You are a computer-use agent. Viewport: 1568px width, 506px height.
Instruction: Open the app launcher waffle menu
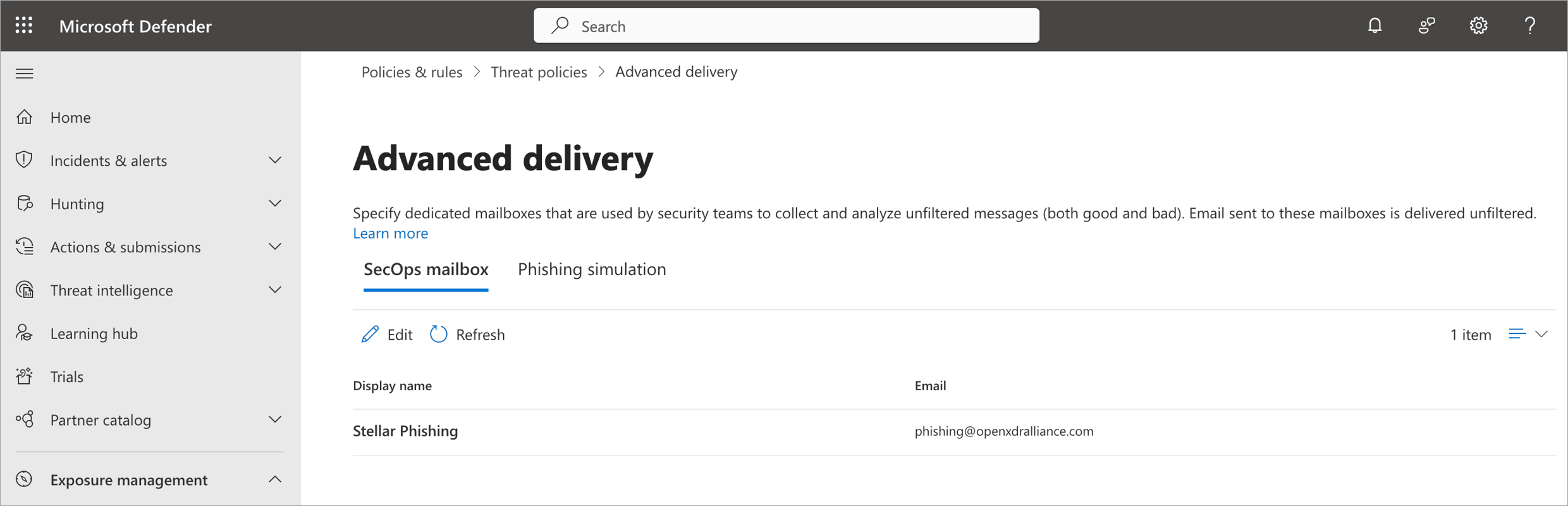tap(24, 25)
